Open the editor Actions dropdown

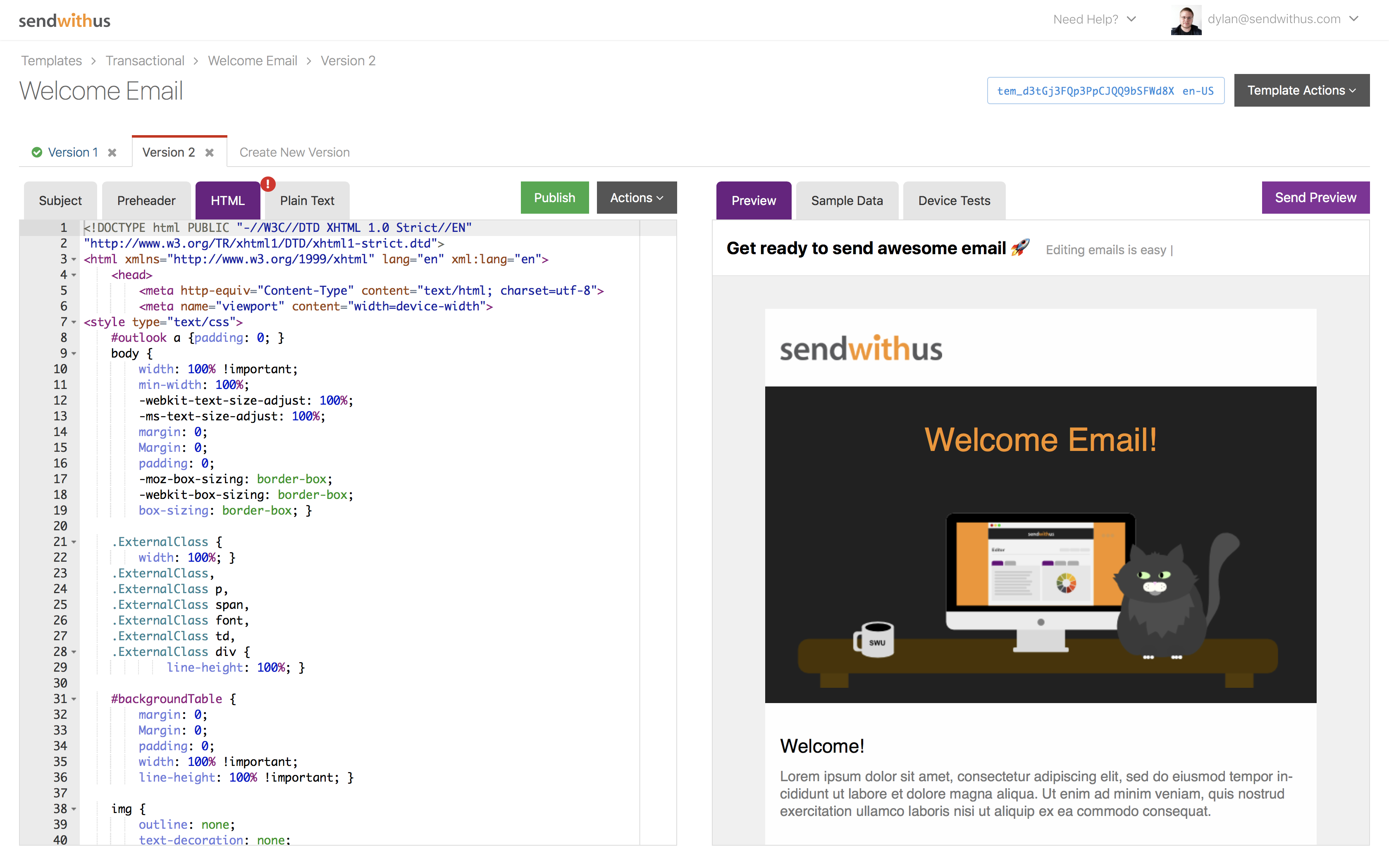(x=636, y=198)
